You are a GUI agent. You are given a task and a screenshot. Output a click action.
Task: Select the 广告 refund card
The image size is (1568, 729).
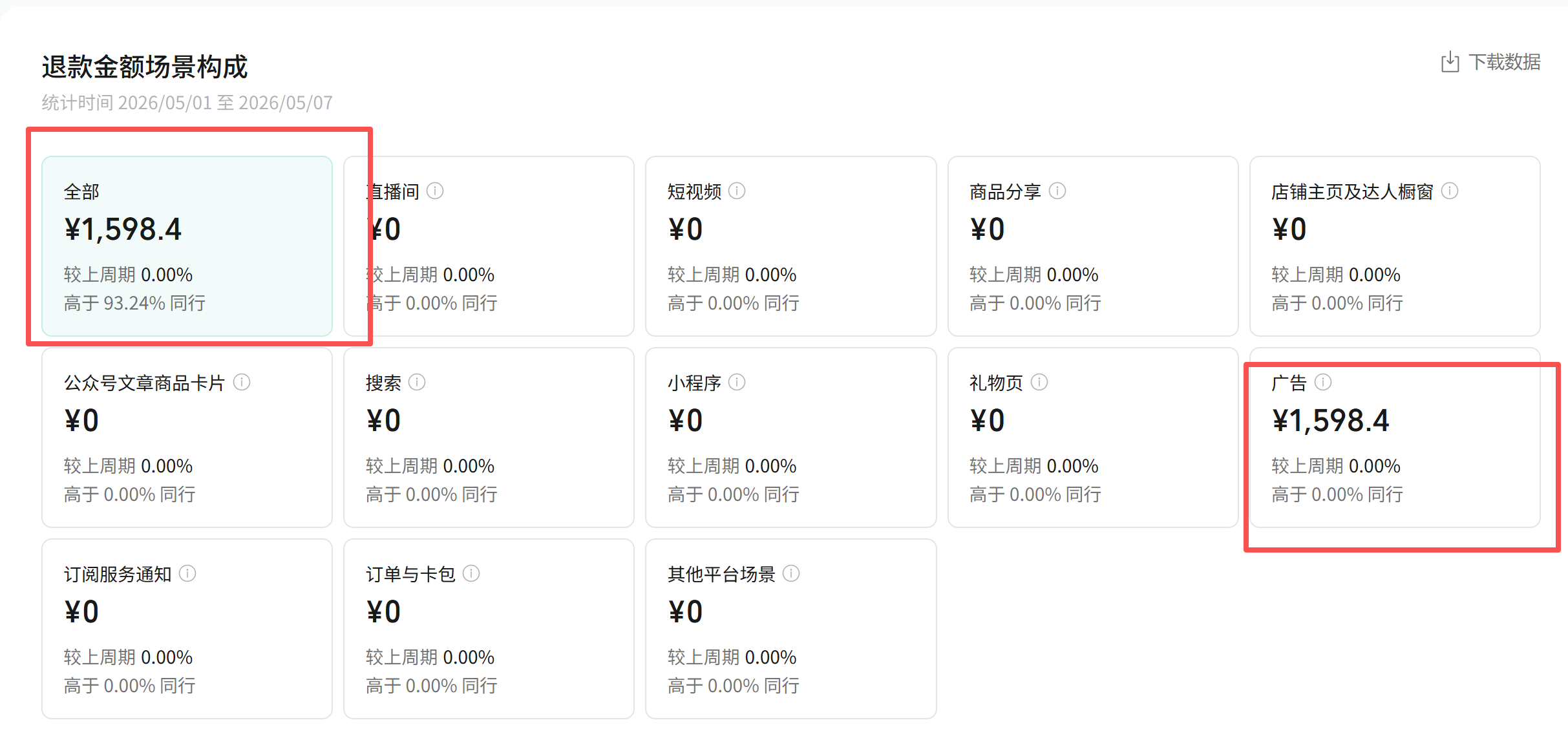[x=1395, y=438]
